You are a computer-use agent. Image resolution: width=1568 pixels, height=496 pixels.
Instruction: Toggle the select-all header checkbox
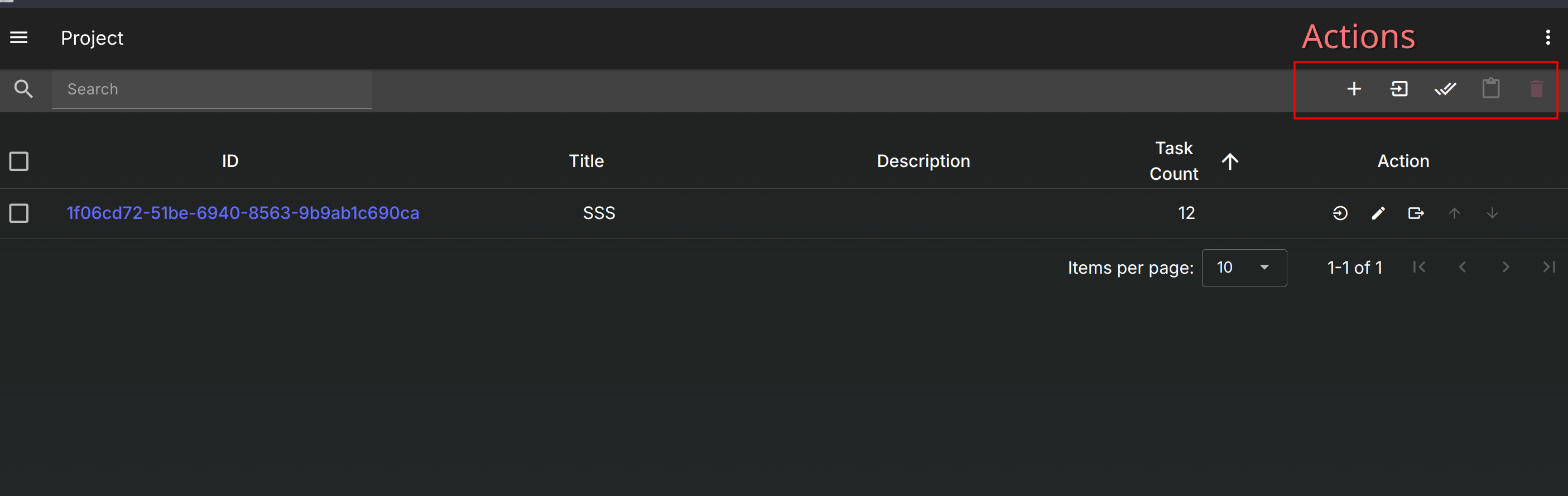coord(19,161)
